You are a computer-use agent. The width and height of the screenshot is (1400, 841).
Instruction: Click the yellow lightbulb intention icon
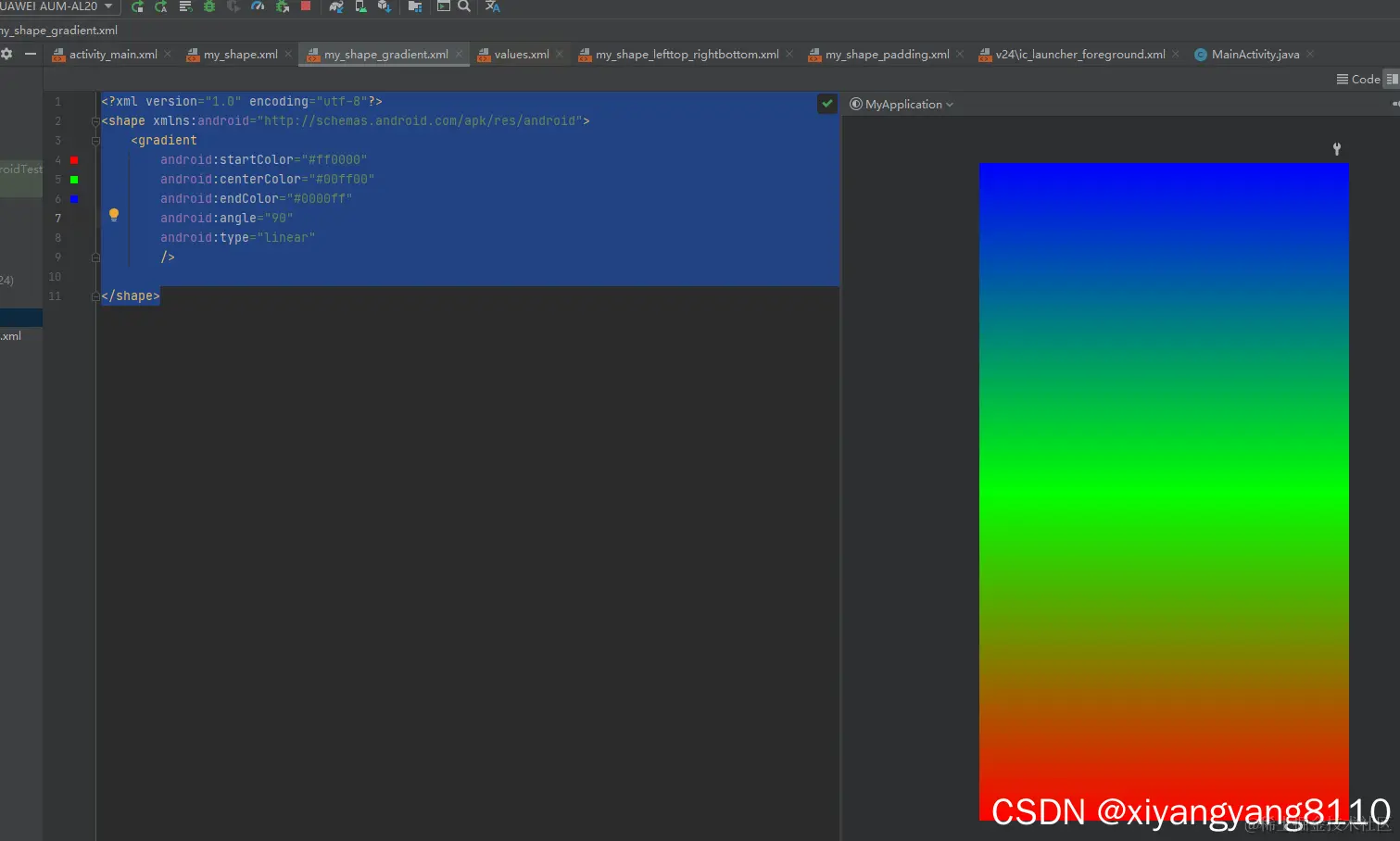click(x=114, y=215)
